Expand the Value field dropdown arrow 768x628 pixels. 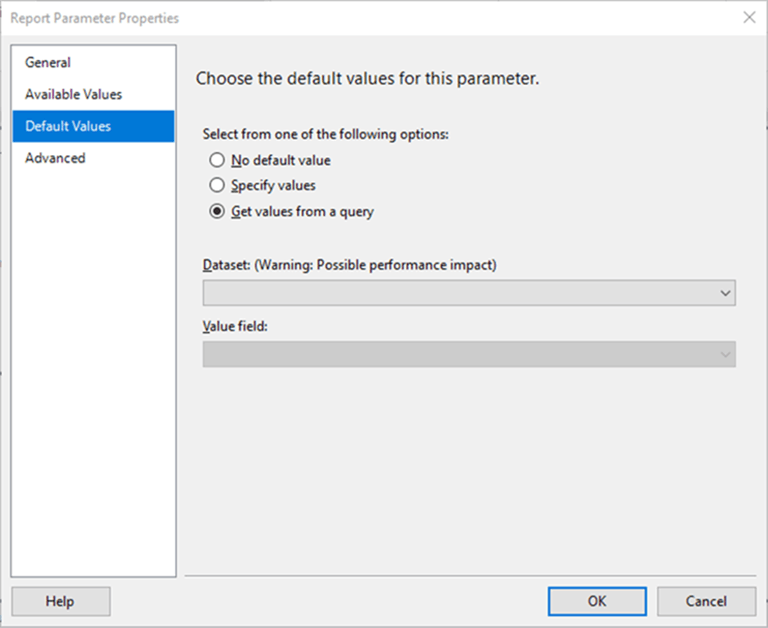[725, 354]
